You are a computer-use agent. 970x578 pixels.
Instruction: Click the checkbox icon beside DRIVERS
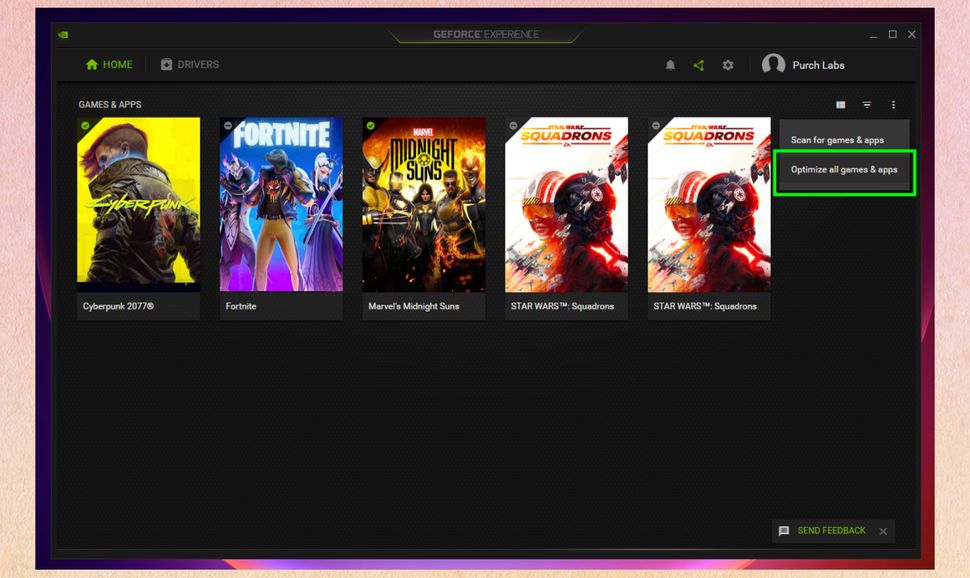(x=165, y=64)
